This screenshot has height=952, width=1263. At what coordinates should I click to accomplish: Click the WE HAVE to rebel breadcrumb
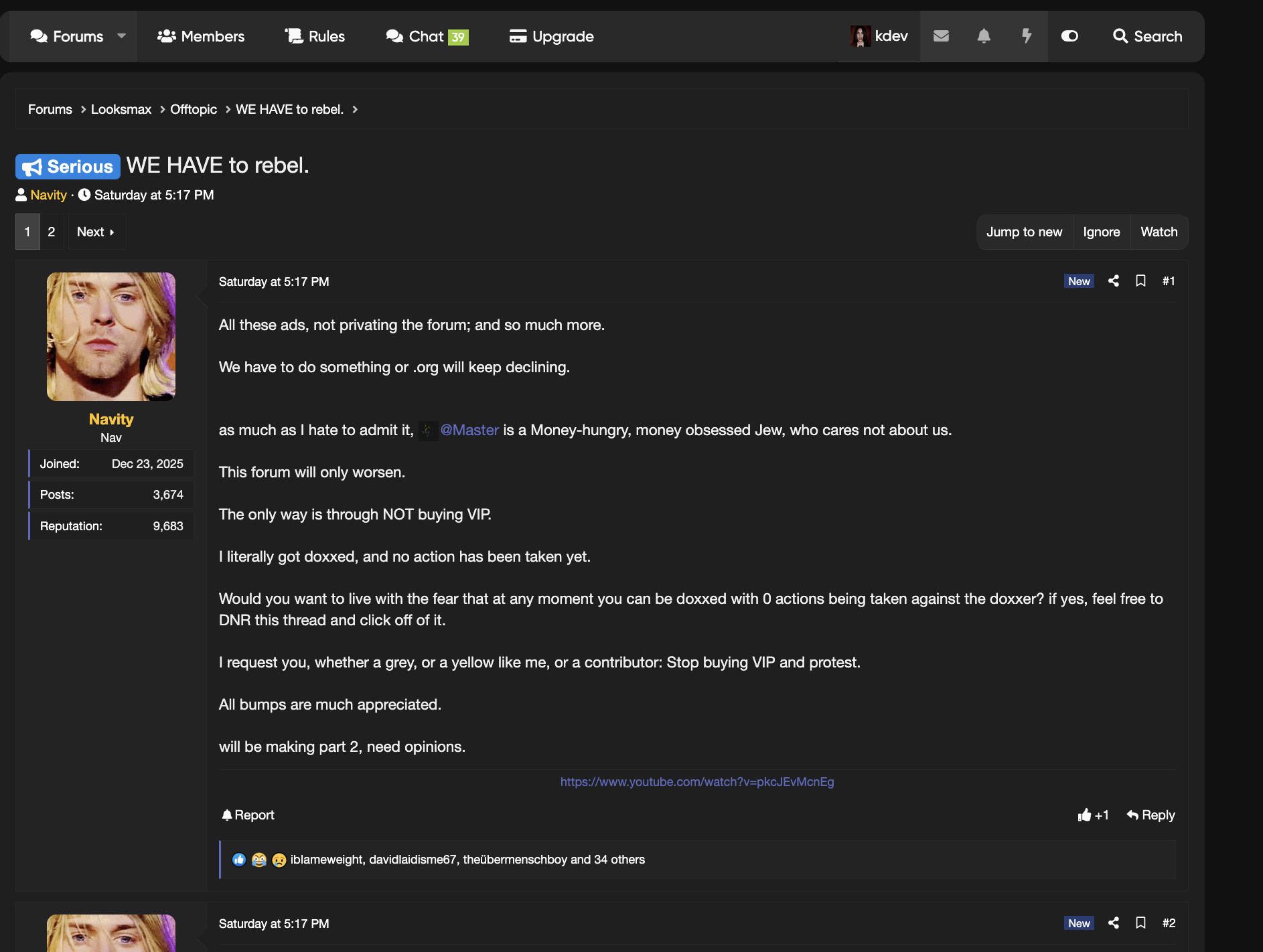click(289, 109)
